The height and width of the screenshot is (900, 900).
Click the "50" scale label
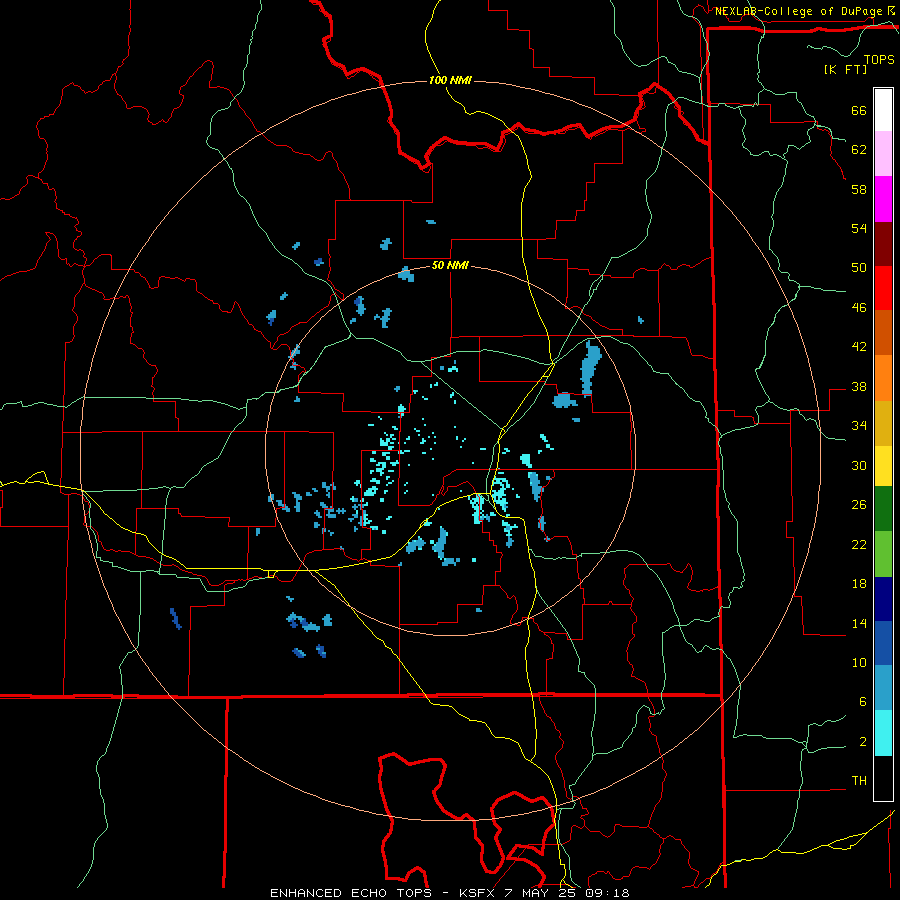click(x=859, y=268)
